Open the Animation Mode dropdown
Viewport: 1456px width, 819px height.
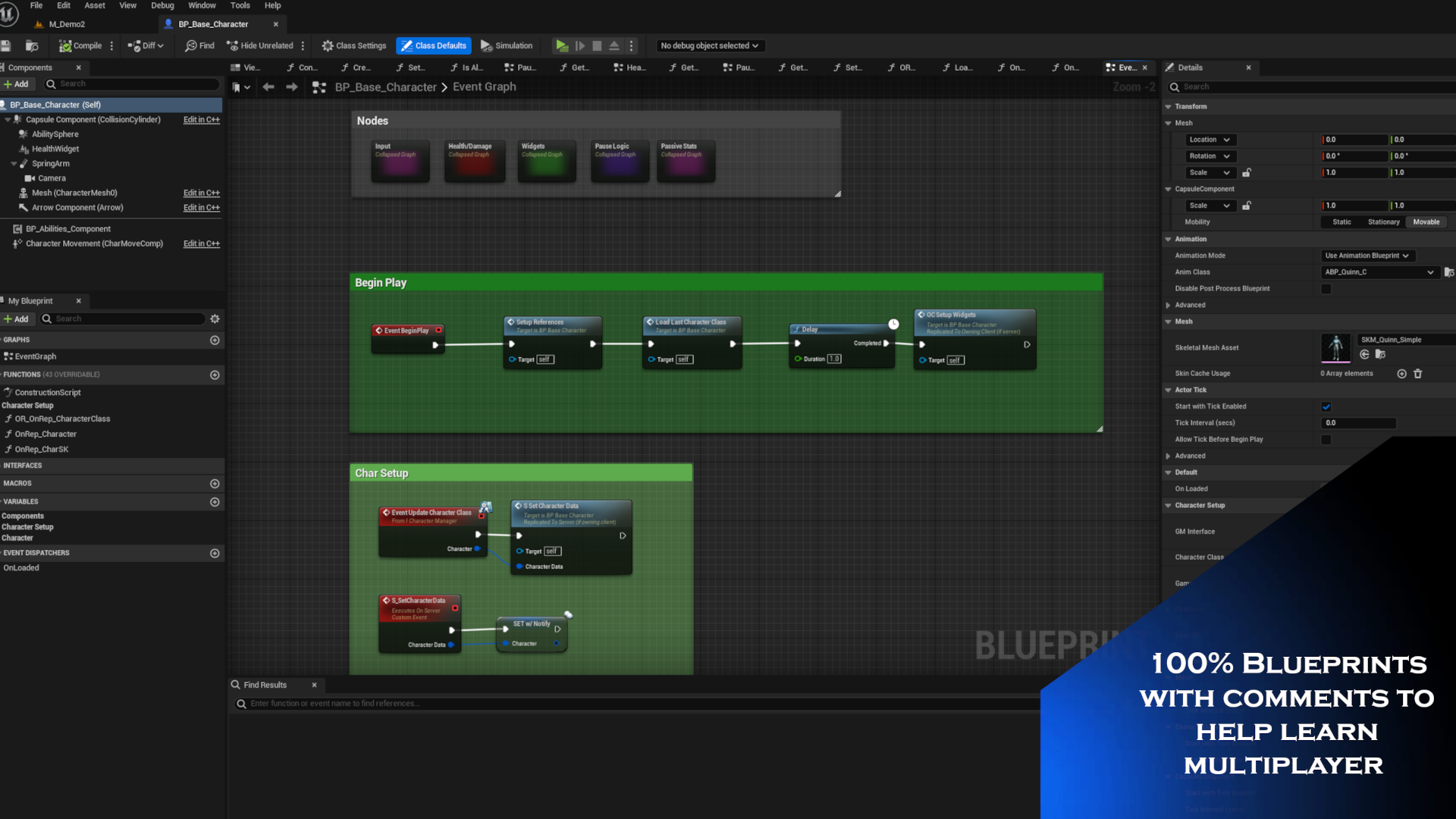pyautogui.click(x=1367, y=256)
